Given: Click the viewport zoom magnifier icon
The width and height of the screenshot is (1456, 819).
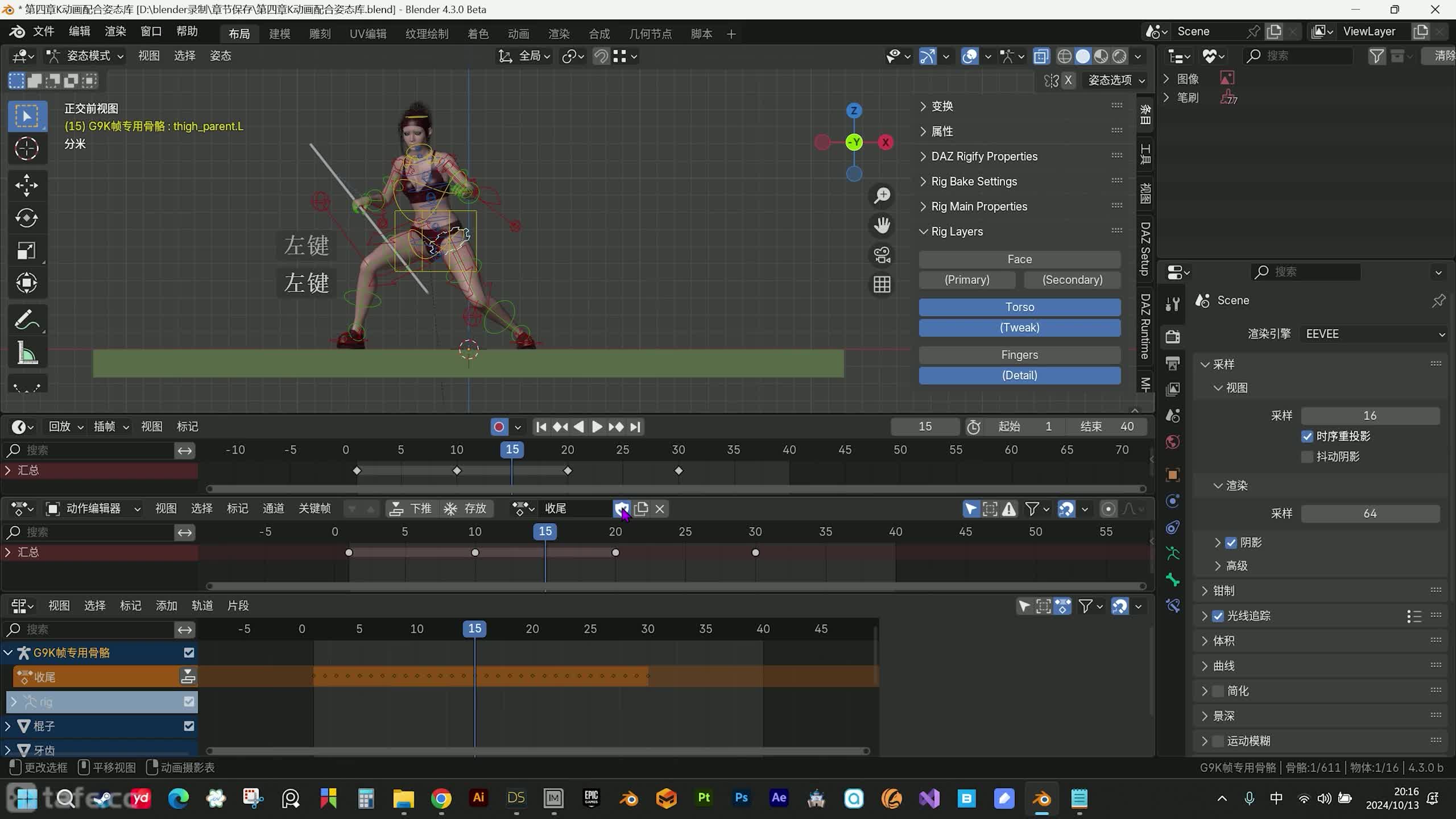Looking at the screenshot, I should pos(882,196).
